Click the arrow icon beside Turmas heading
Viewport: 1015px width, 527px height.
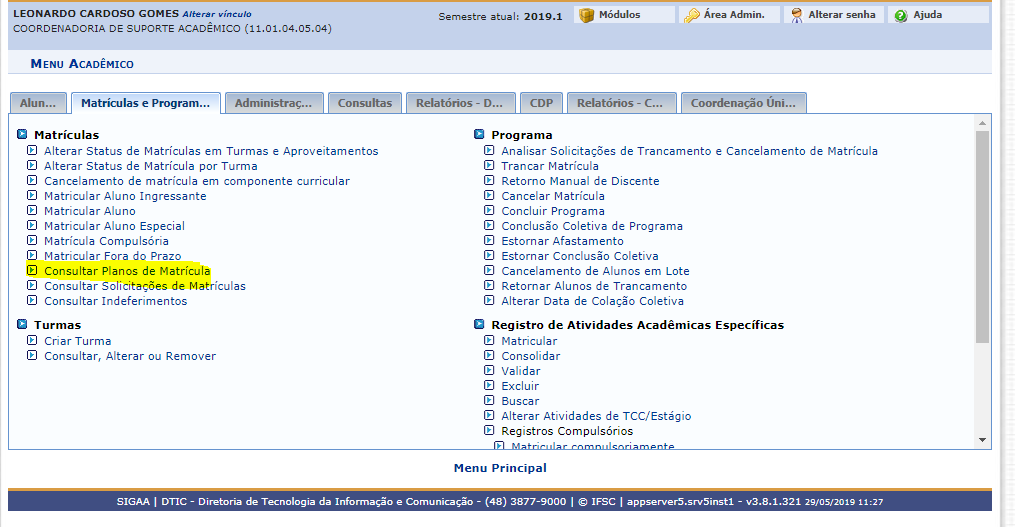pos(23,324)
